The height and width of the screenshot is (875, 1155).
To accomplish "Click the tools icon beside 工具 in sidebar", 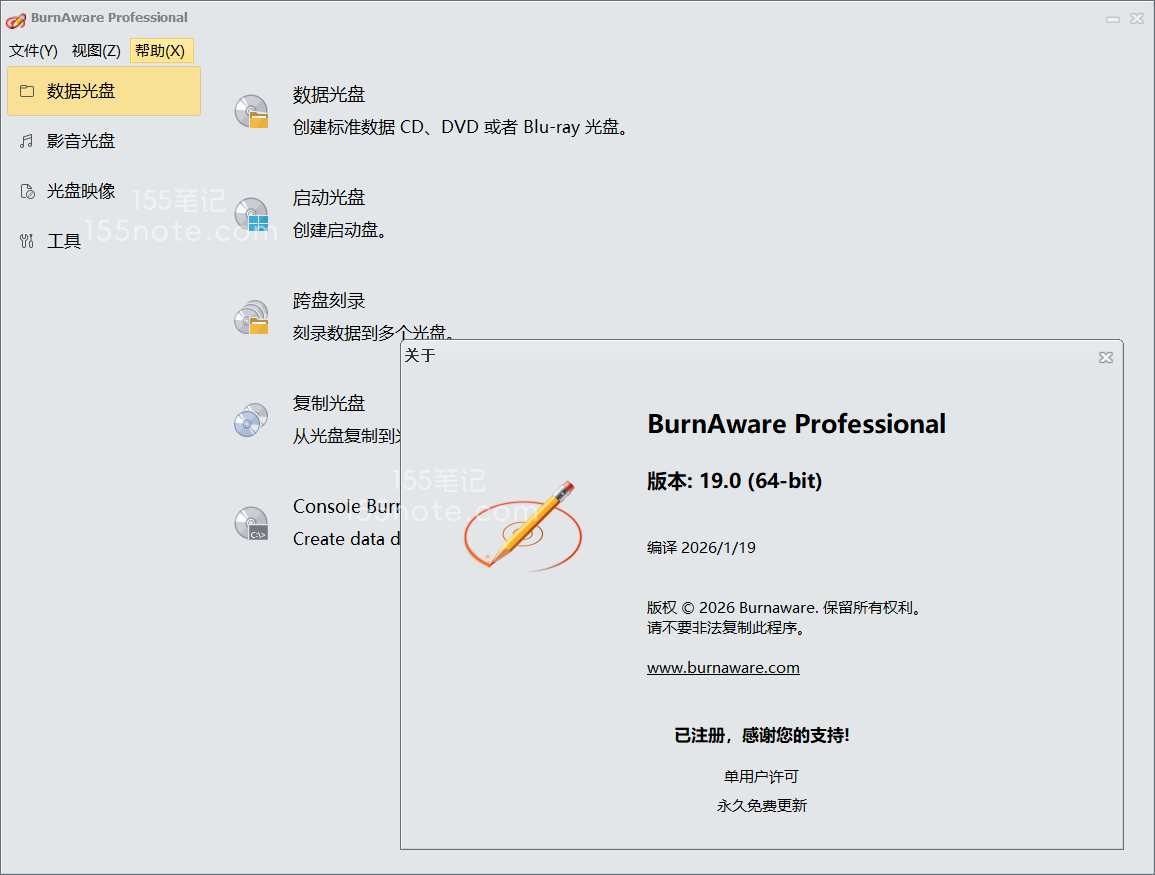I will click(27, 241).
